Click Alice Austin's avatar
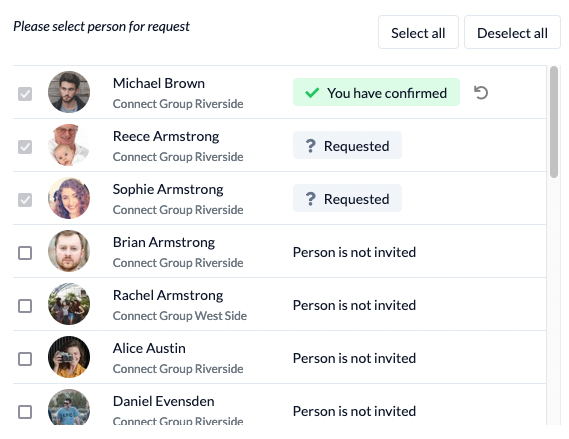Image resolution: width=569 pixels, height=439 pixels. pyautogui.click(x=69, y=357)
